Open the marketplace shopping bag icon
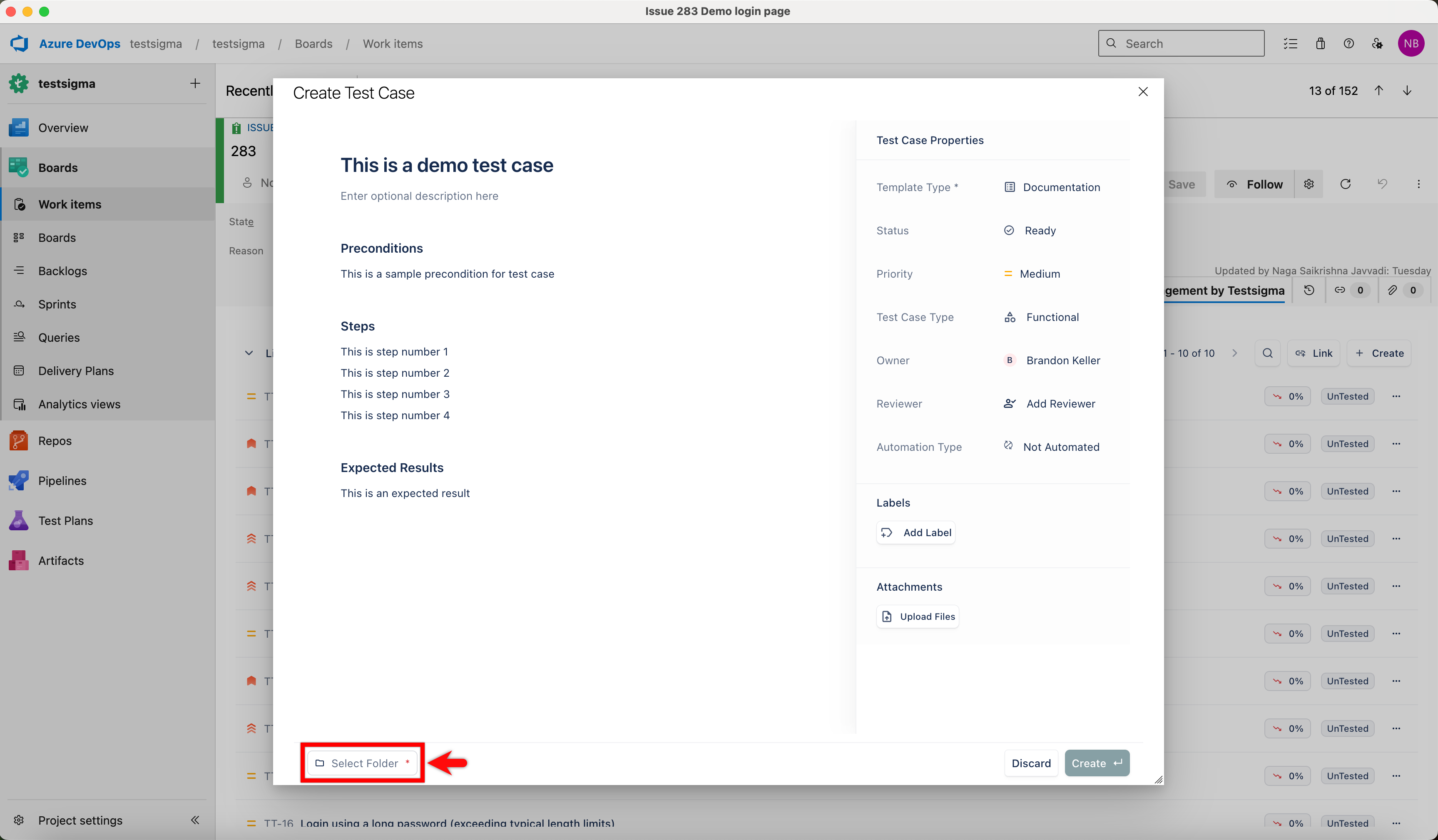This screenshot has height=840, width=1438. (x=1320, y=43)
